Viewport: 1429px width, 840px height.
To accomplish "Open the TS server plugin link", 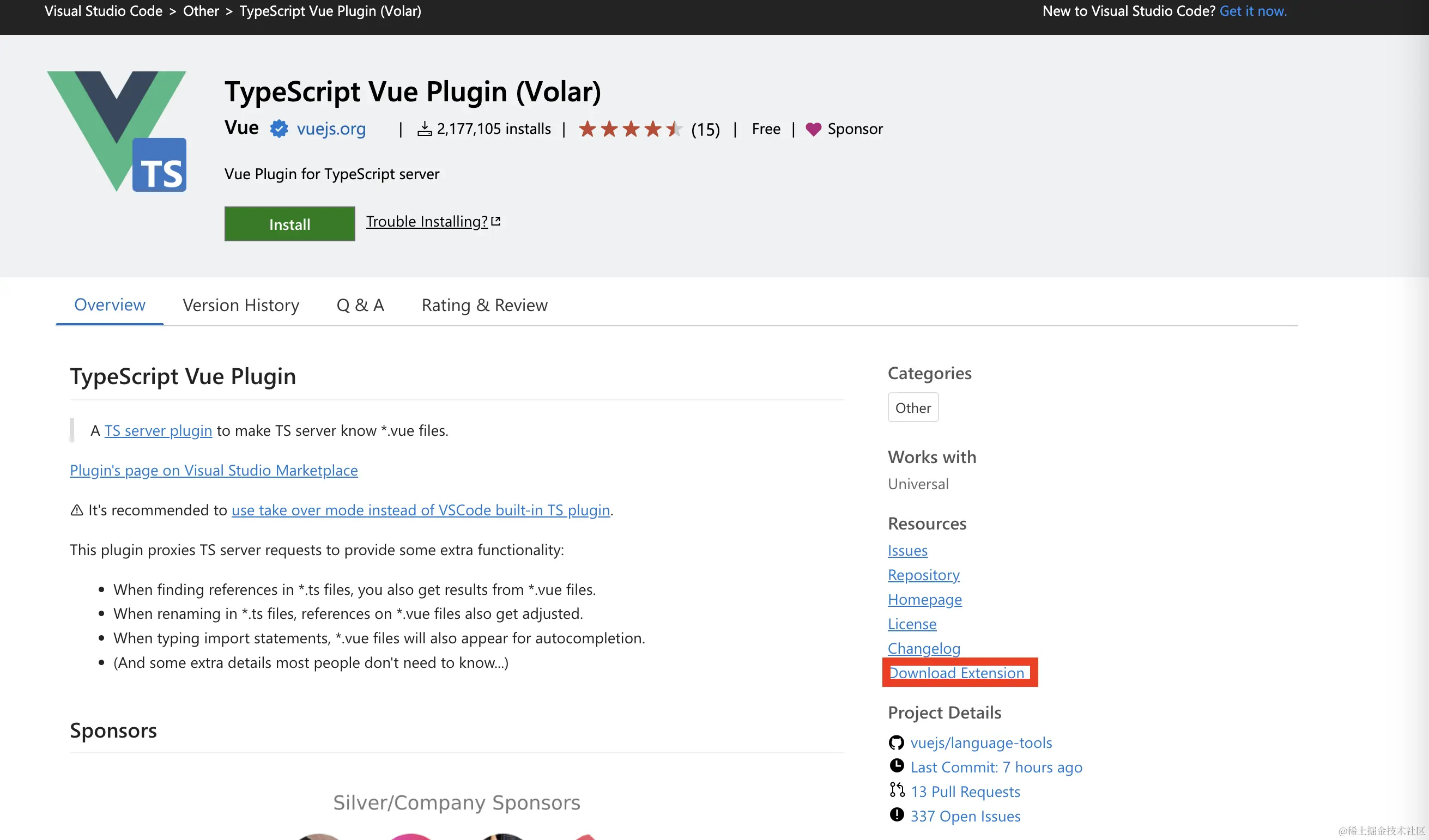I will pyautogui.click(x=158, y=431).
